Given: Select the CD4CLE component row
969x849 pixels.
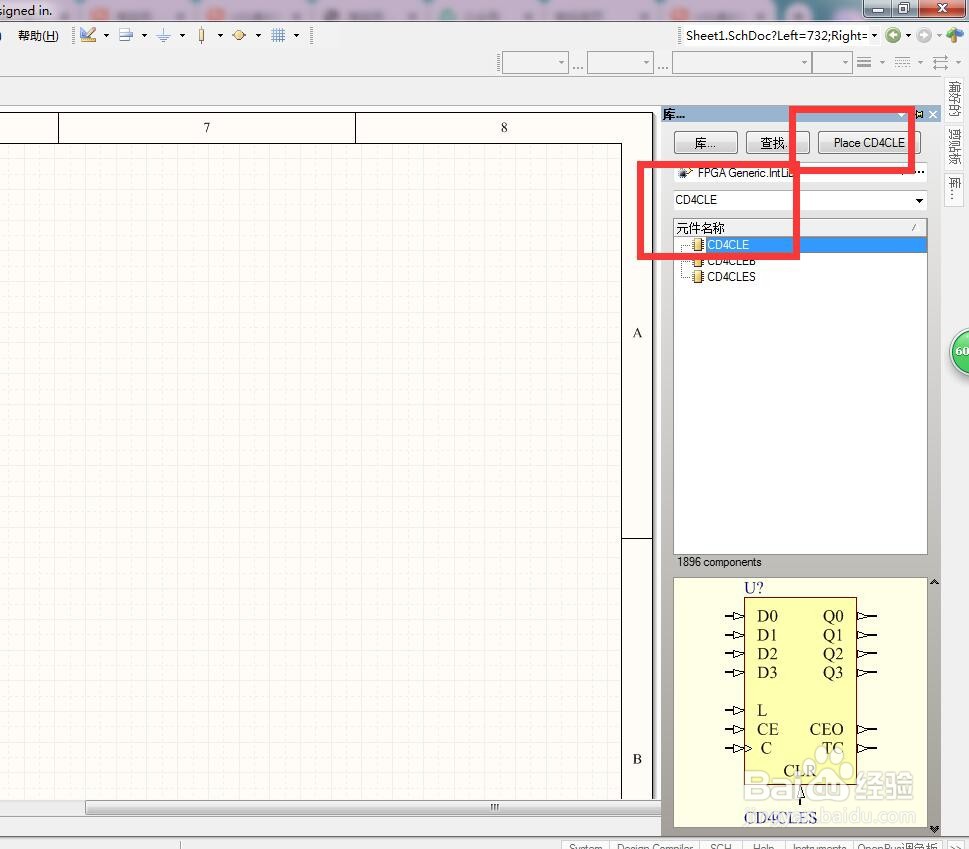Looking at the screenshot, I should [x=800, y=245].
